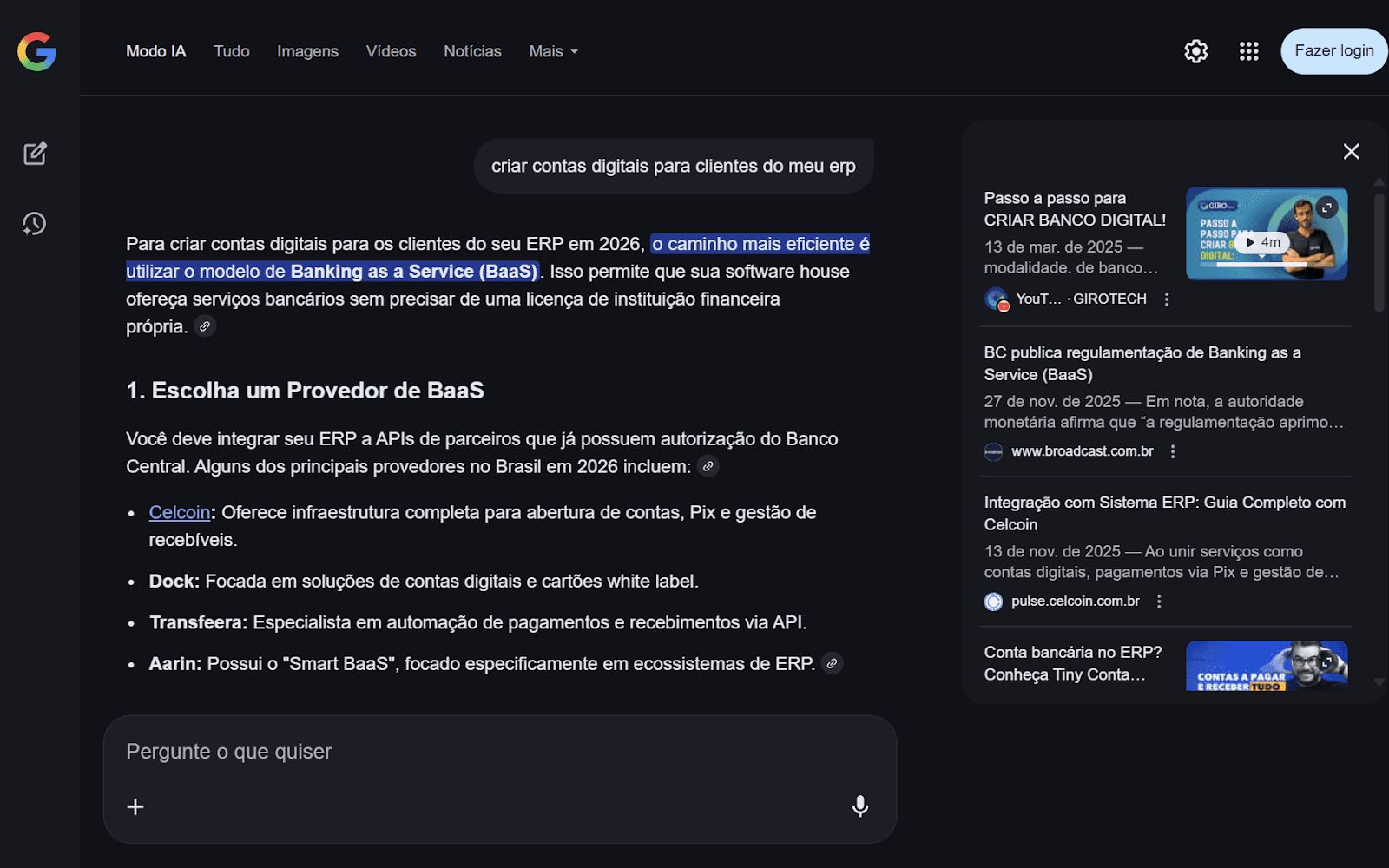
Task: Open AI Mode history icon
Action: (34, 224)
